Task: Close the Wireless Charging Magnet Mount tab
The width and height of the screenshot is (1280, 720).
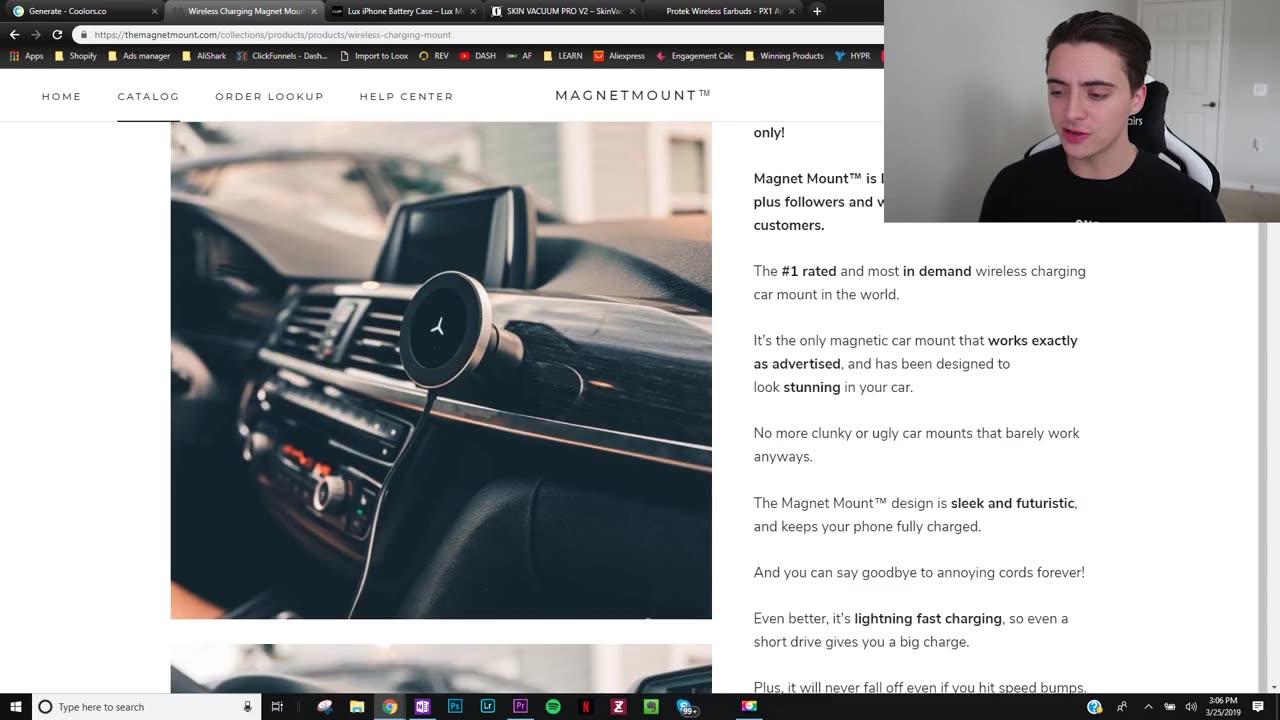Action: 314,11
